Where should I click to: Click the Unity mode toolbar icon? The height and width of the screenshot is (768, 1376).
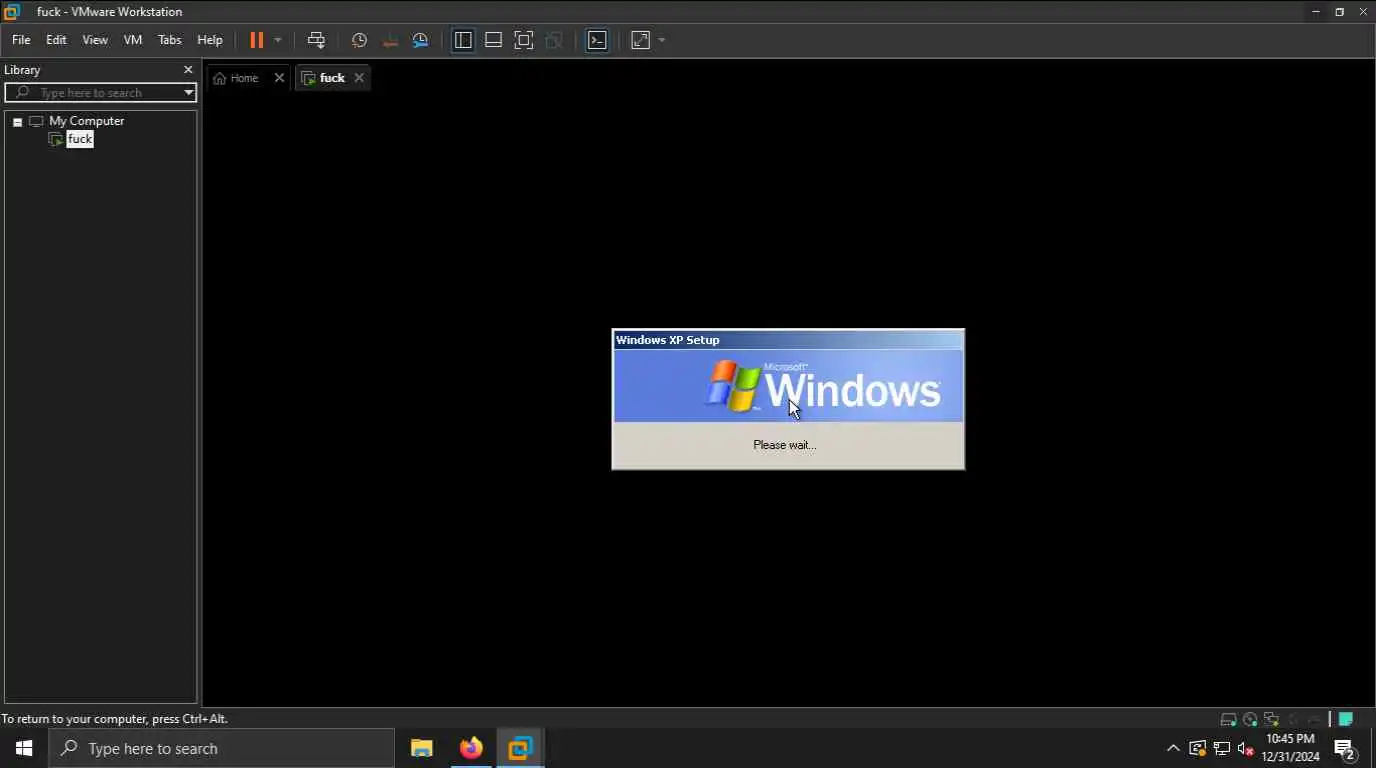coord(554,40)
